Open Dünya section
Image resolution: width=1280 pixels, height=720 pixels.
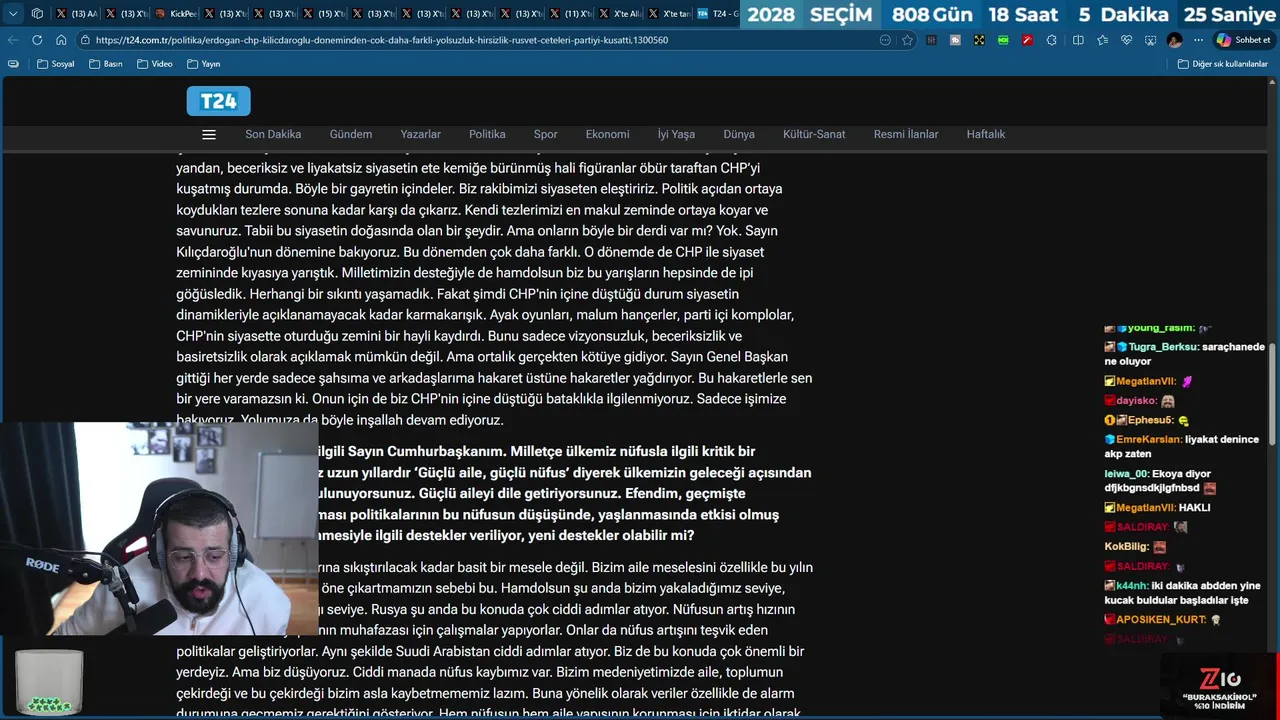739,134
